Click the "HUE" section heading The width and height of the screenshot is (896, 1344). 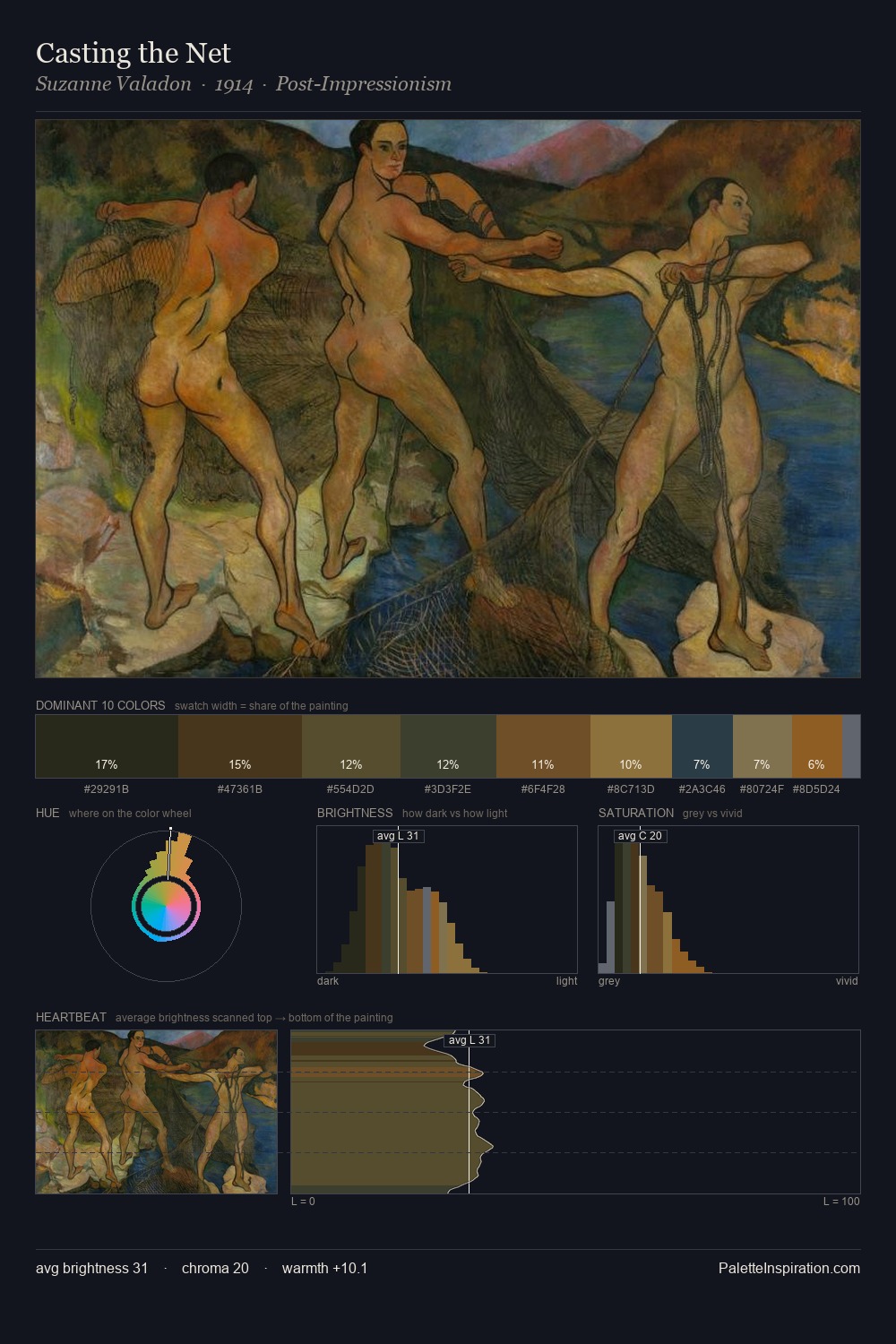47,813
